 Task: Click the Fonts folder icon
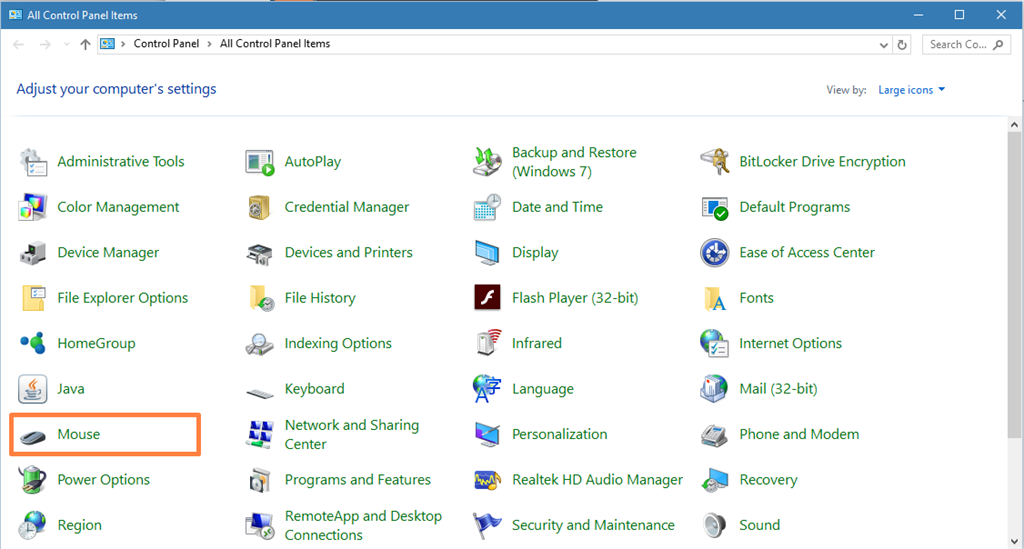[x=715, y=298]
